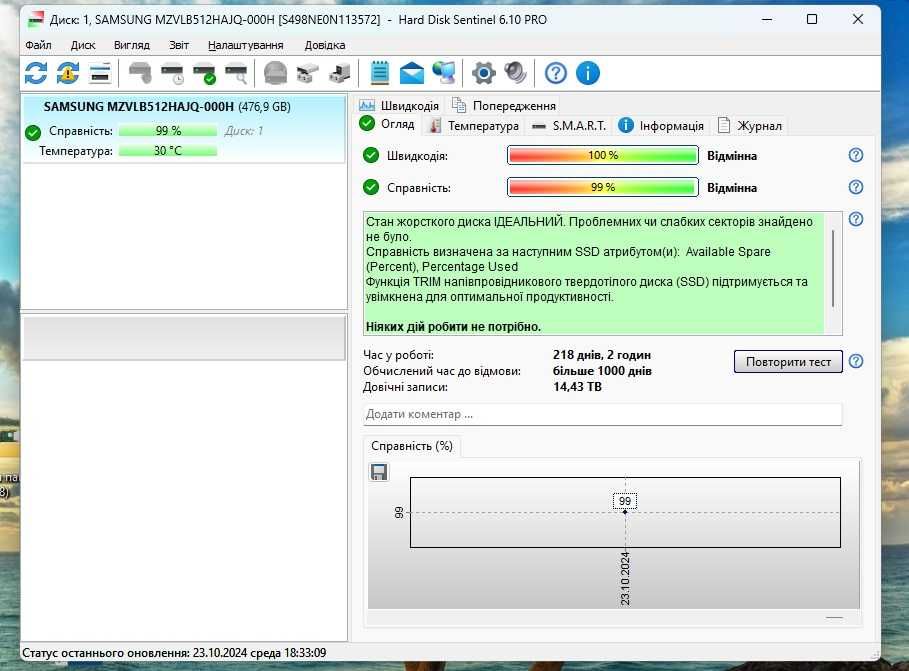Select the Огляд tab
Screen dimensions: 909x671
[387, 124]
